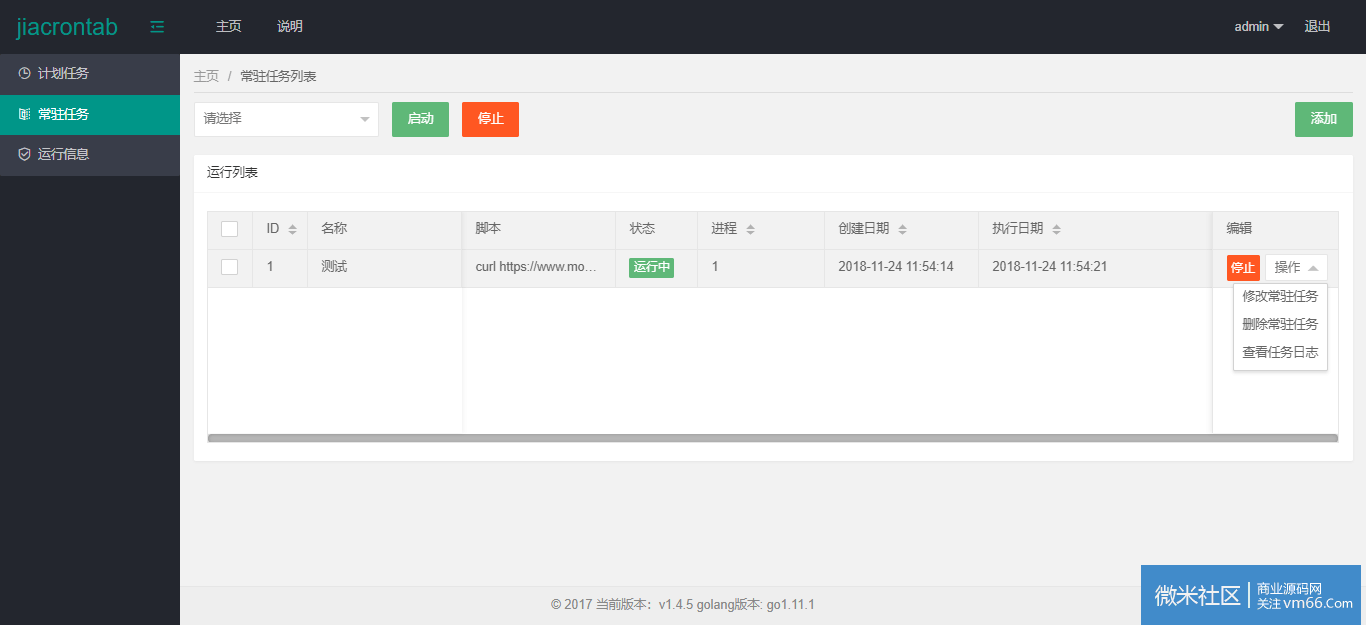Viewport: 1366px width, 625px height.
Task: Click the shield icon beside 运行信息
Action: click(x=25, y=155)
